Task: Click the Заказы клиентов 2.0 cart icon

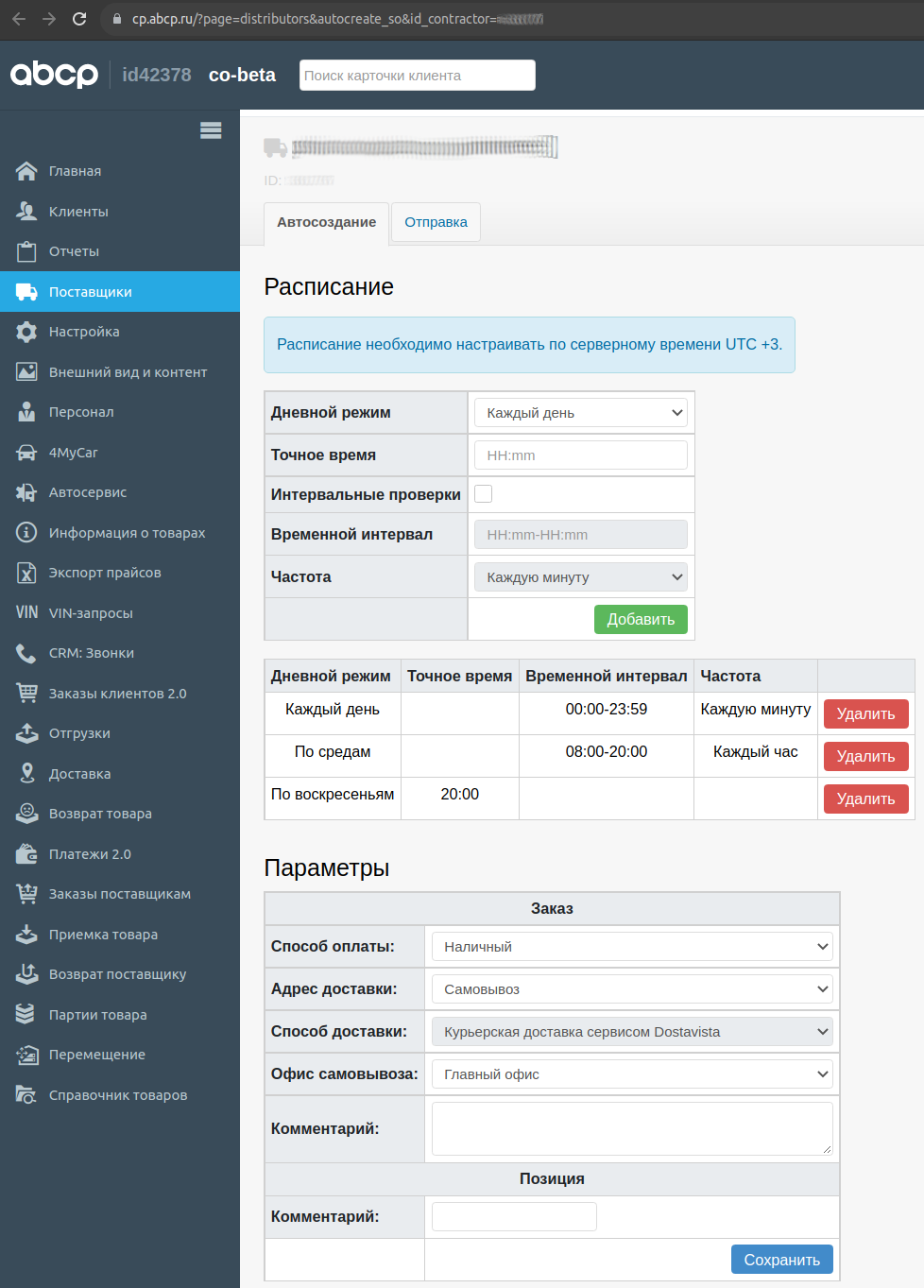Action: coord(26,694)
